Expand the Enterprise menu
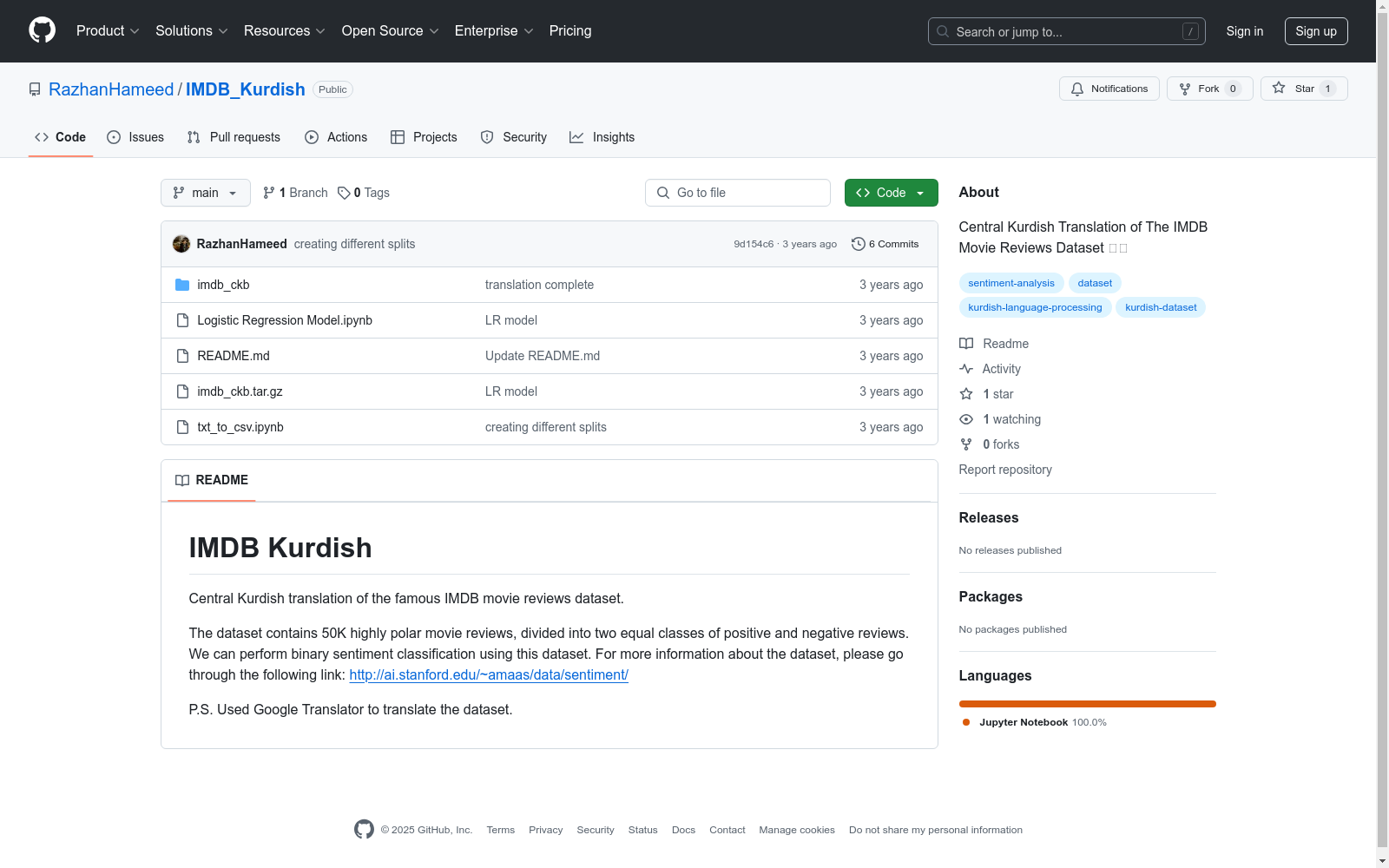This screenshot has height=868, width=1389. 494,31
